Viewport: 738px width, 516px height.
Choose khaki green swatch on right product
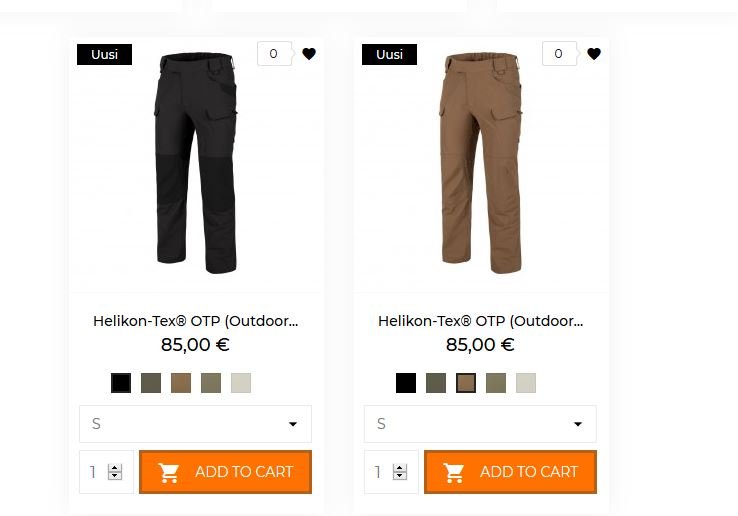(x=496, y=383)
